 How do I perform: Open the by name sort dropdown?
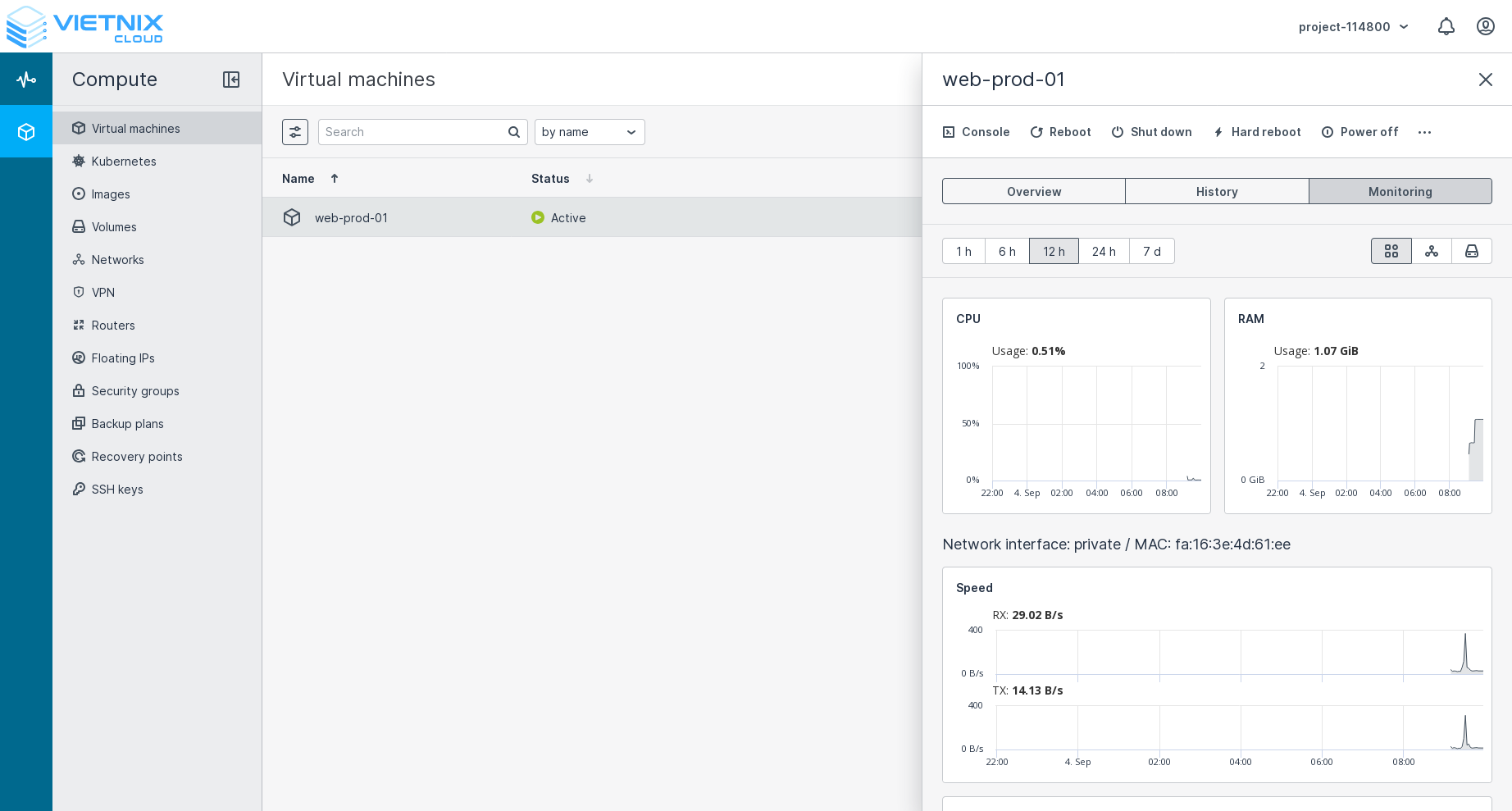tap(589, 131)
